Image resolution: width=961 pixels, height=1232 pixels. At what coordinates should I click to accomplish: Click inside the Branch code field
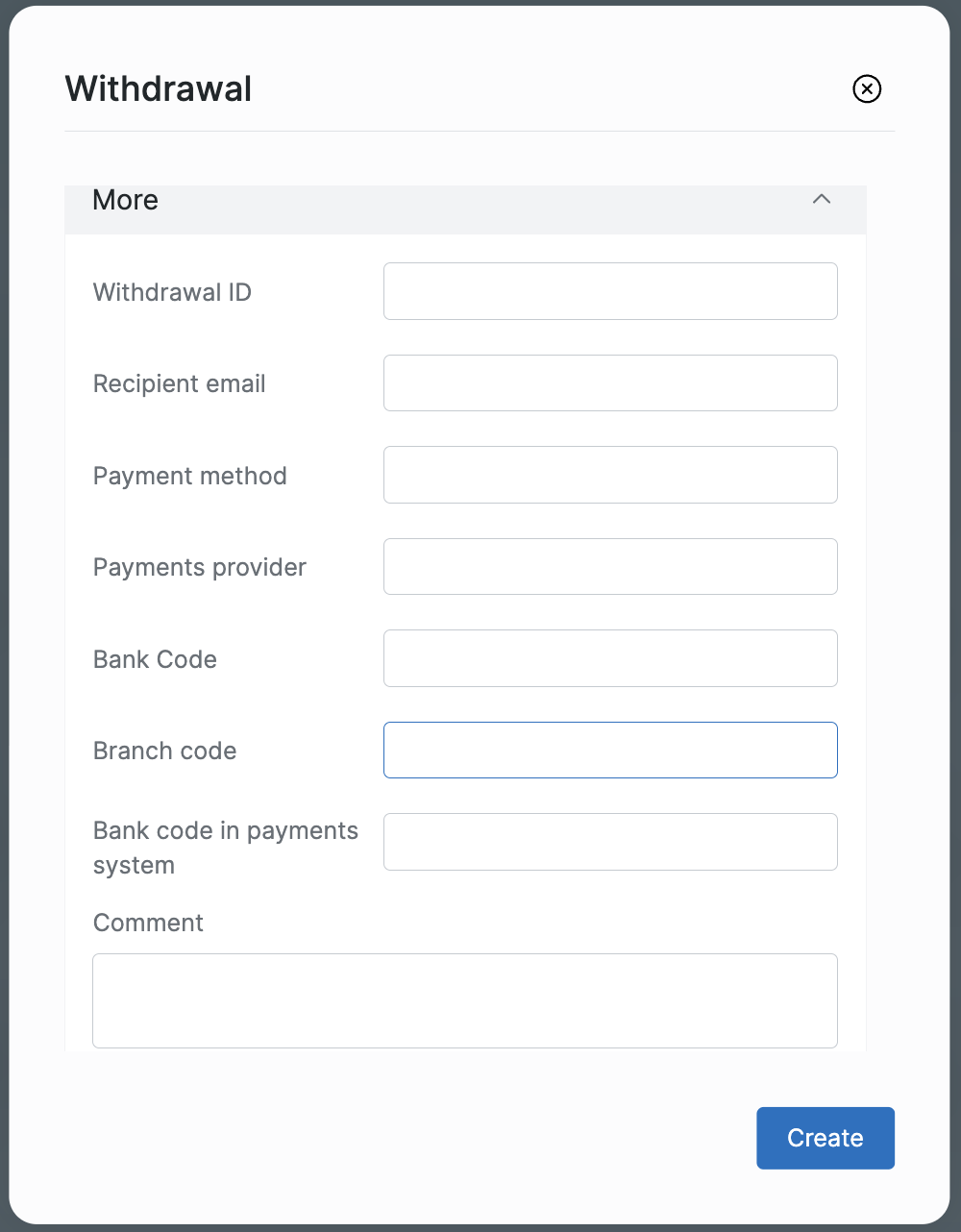[610, 751]
